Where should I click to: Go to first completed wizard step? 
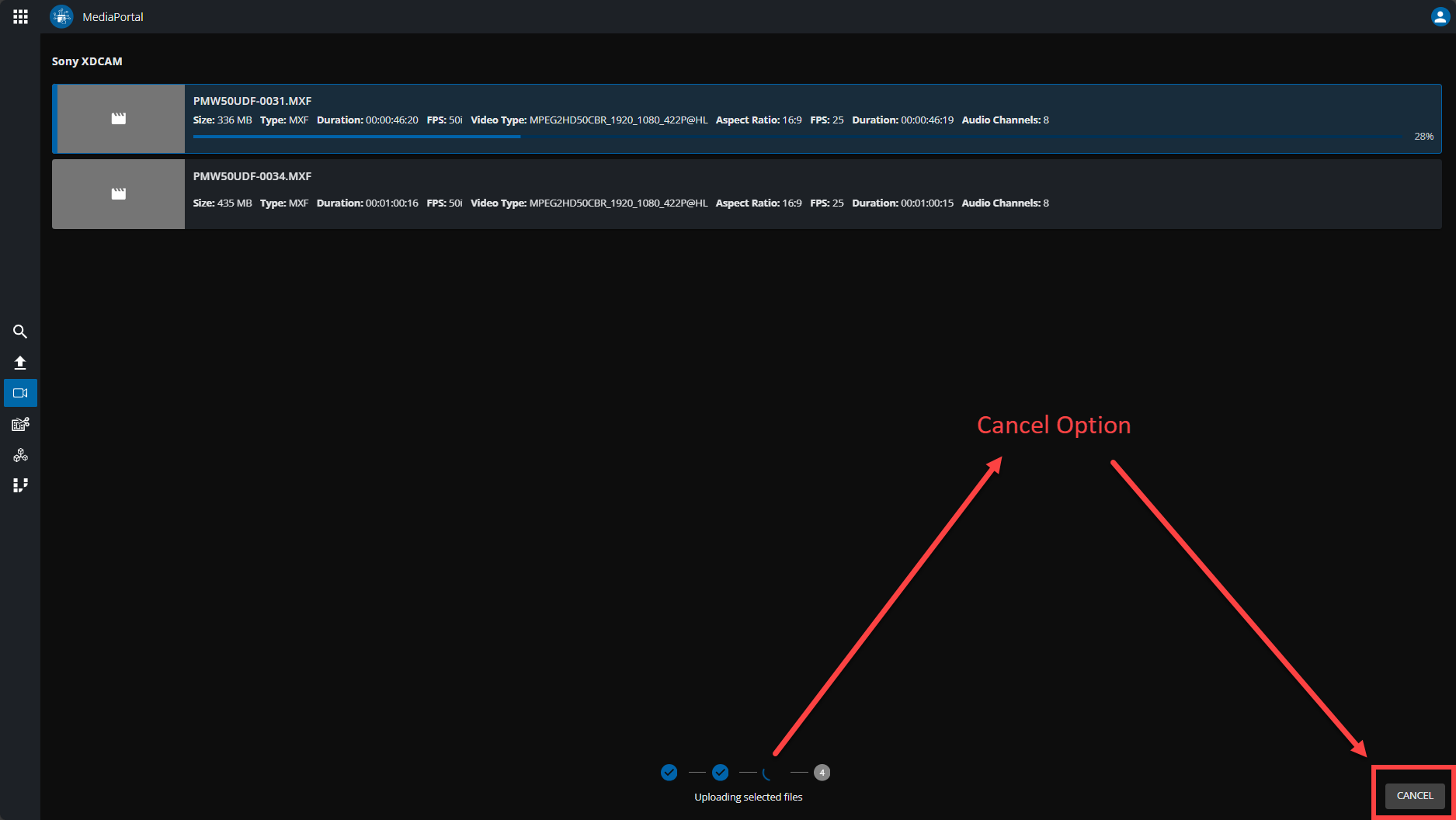point(669,772)
